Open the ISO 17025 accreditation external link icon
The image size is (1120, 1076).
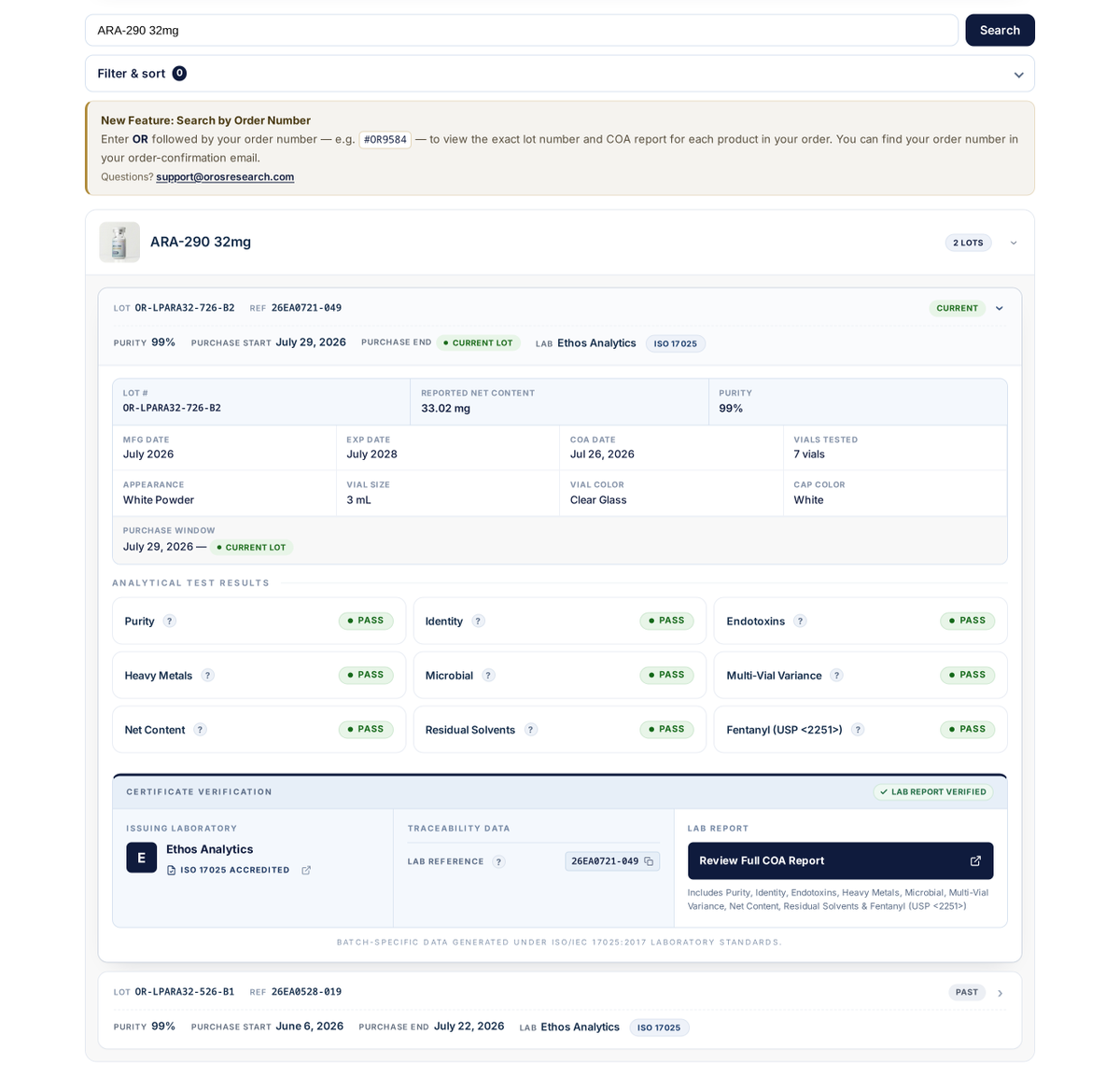click(x=306, y=871)
